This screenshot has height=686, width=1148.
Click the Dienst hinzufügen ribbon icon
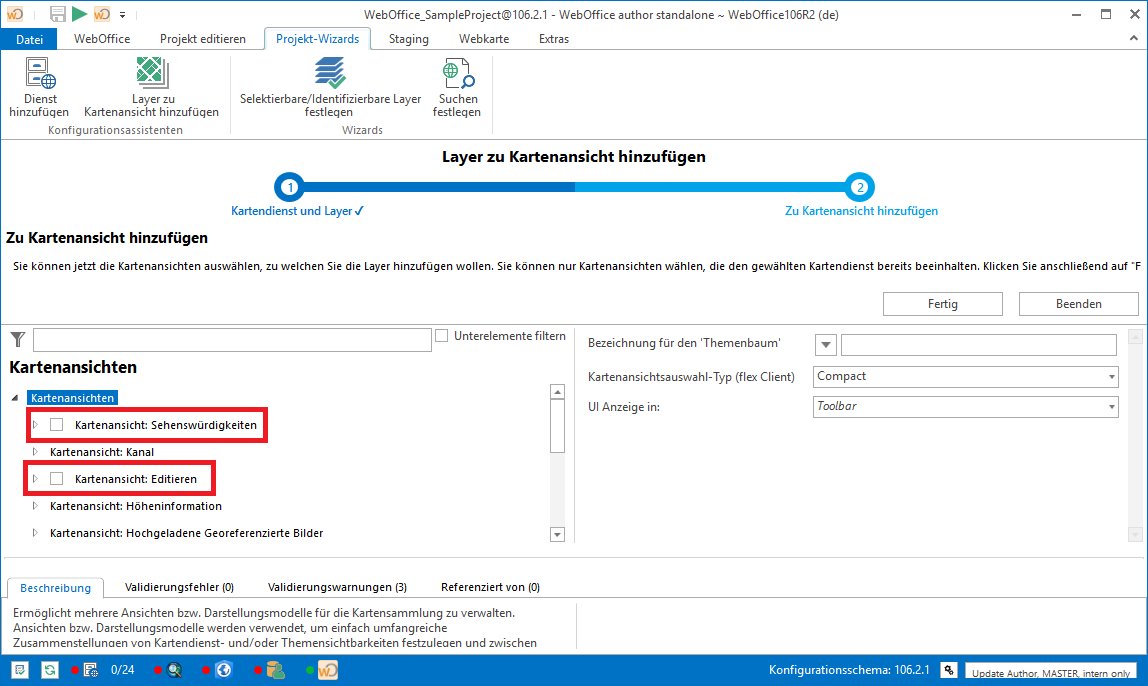click(39, 77)
